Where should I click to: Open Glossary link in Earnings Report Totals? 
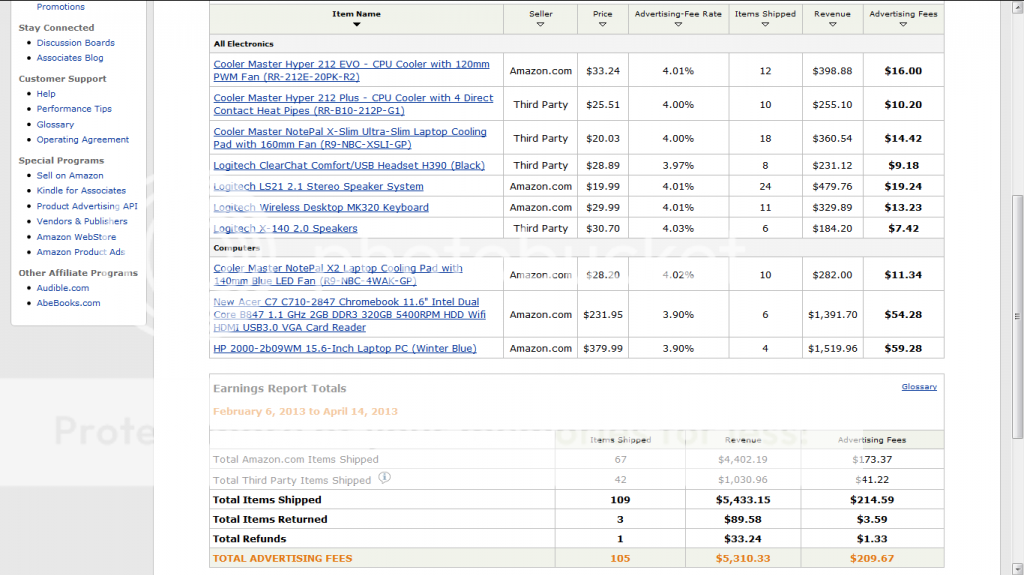918,387
